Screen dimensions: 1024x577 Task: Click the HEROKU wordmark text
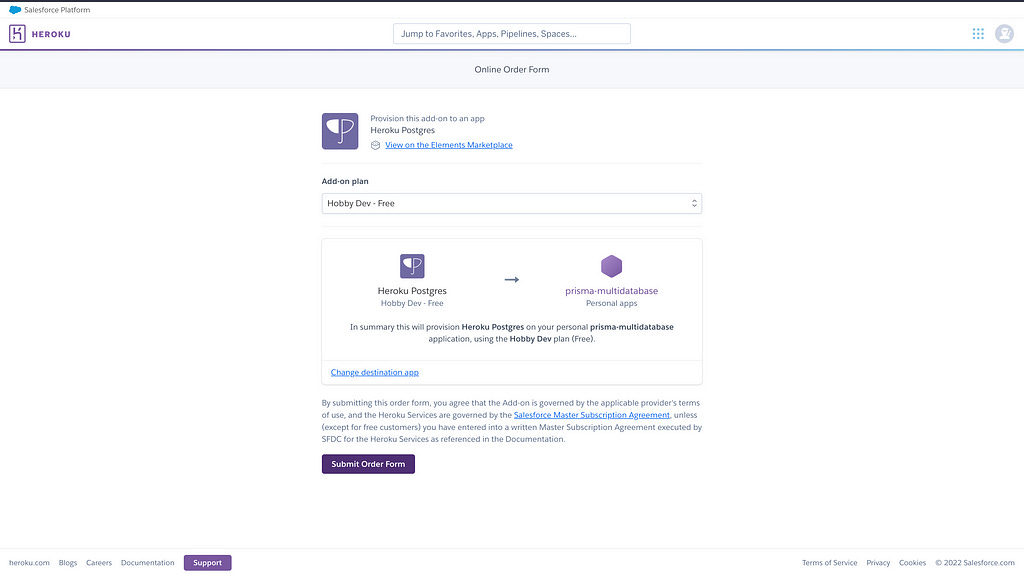pyautogui.click(x=51, y=34)
